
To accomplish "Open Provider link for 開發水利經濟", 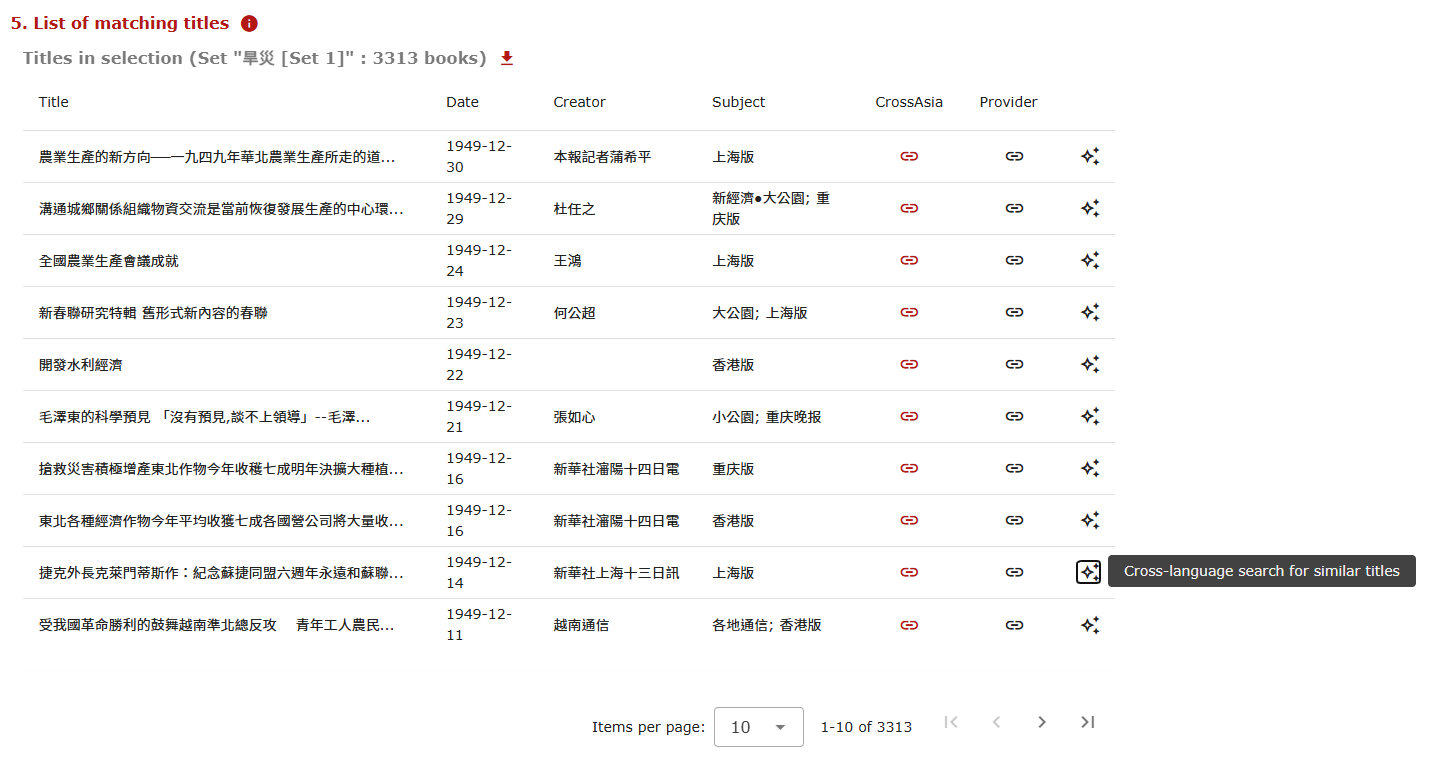I will 1014,364.
